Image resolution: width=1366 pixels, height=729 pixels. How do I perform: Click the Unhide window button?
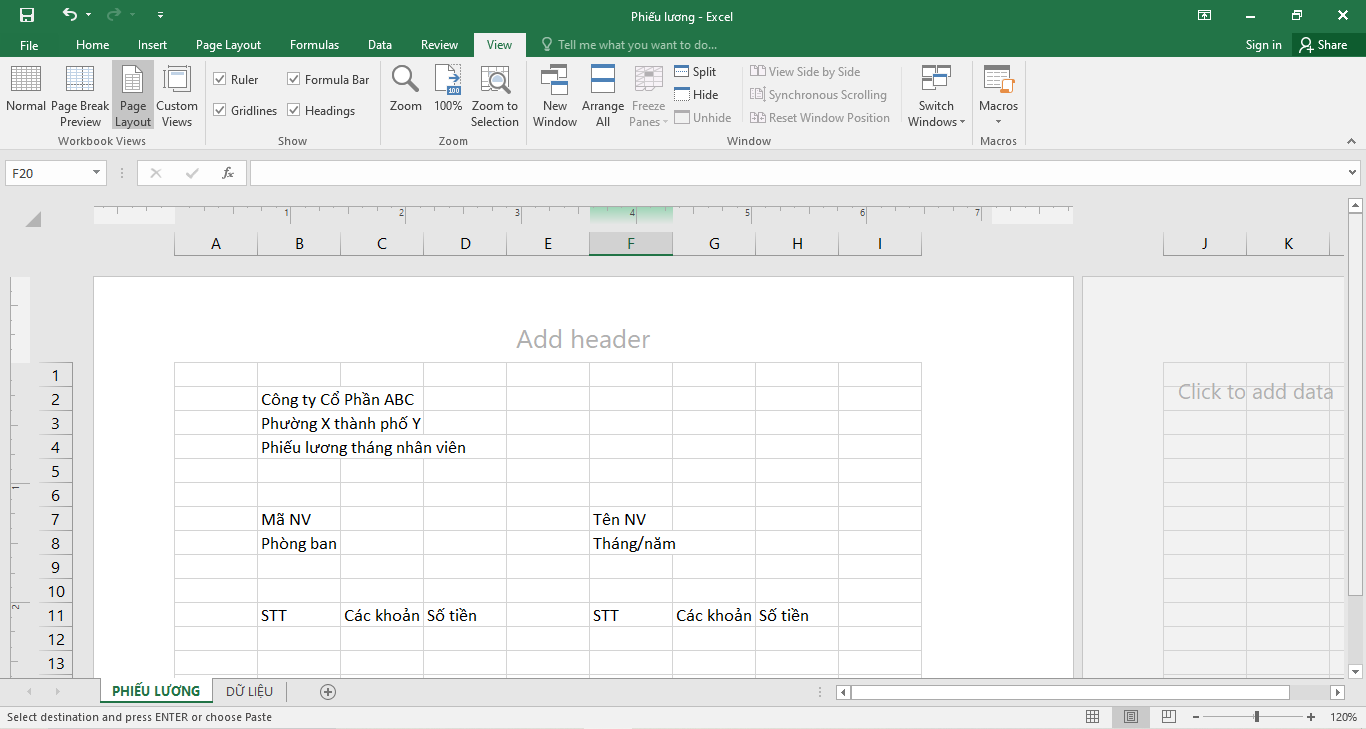coord(702,117)
